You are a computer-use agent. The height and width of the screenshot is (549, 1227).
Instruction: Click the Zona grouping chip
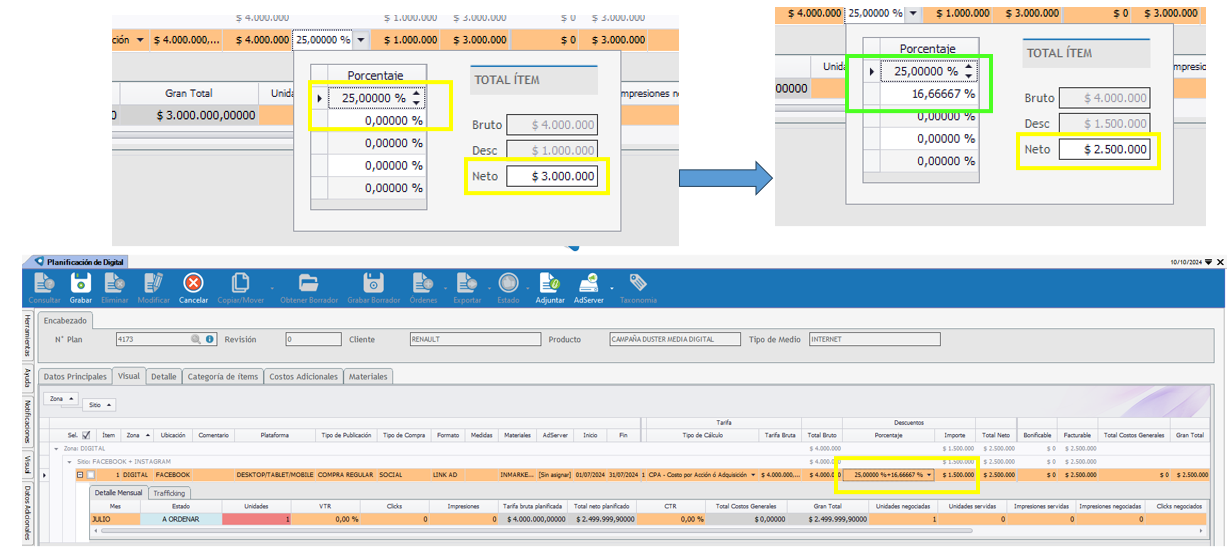click(62, 398)
